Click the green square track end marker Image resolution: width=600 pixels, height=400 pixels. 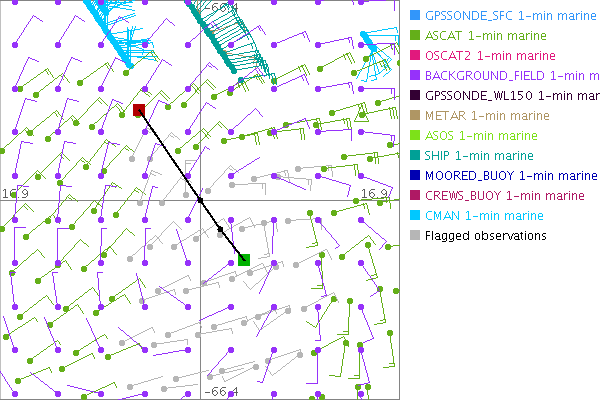243,260
